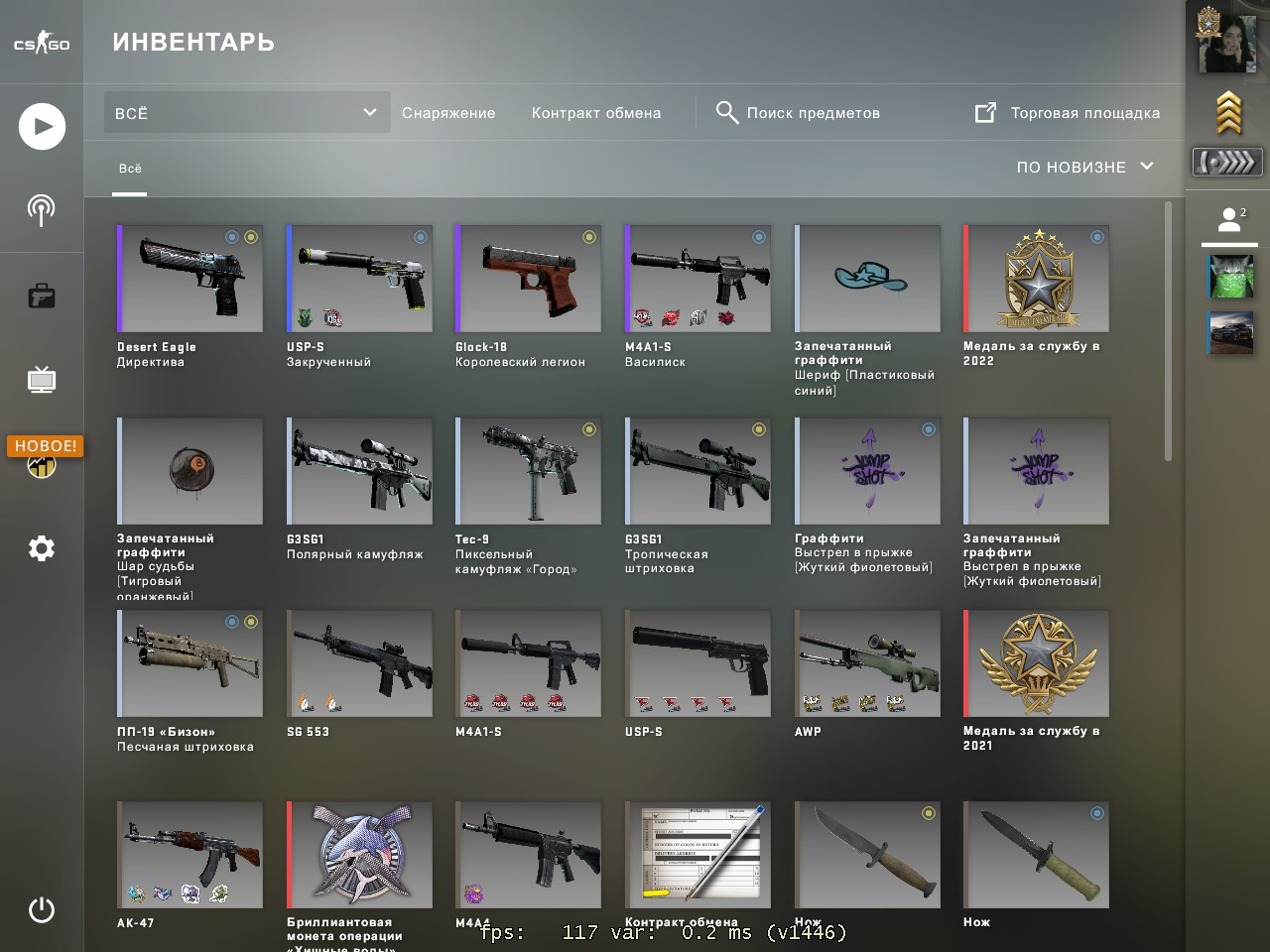The height and width of the screenshot is (952, 1270).
Task: Switch to the Контракт обмена tab
Action: pyautogui.click(x=596, y=113)
